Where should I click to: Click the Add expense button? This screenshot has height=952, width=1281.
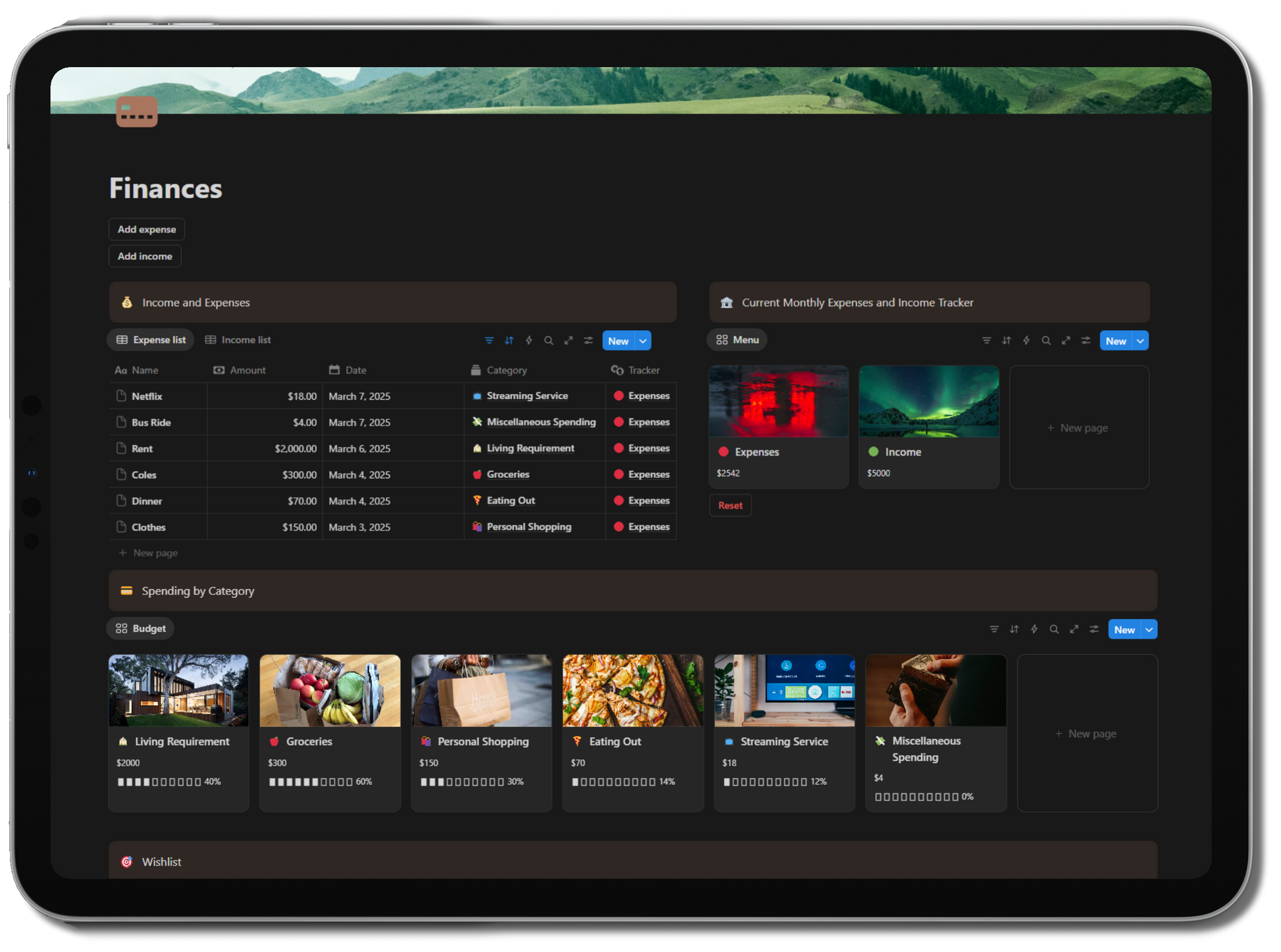pyautogui.click(x=147, y=229)
